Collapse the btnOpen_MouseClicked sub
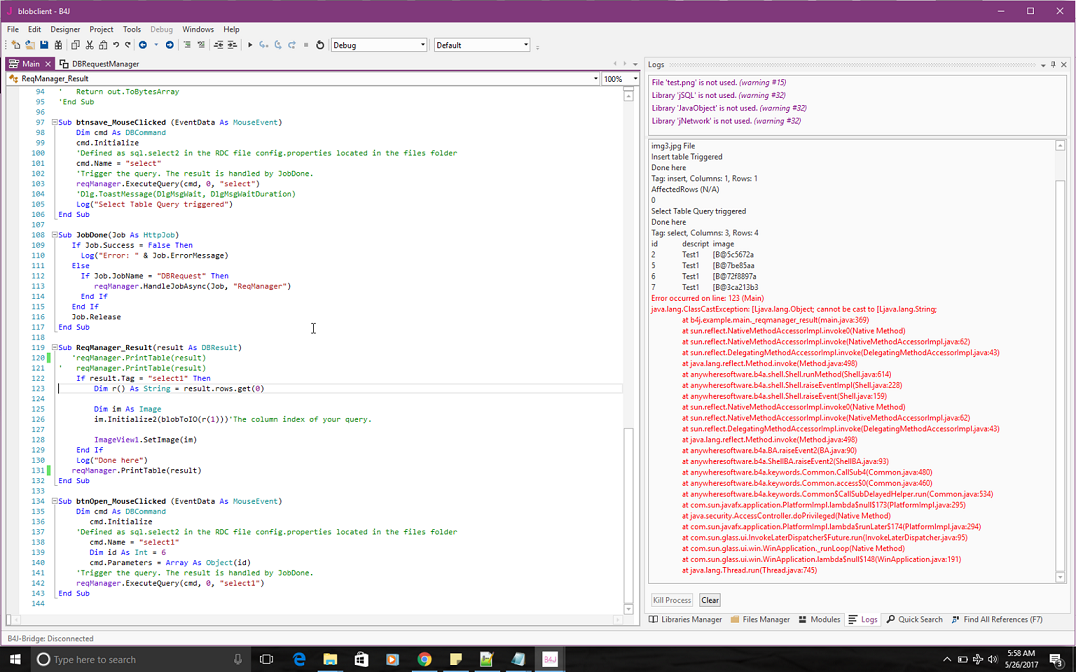The height and width of the screenshot is (672, 1076). 55,501
